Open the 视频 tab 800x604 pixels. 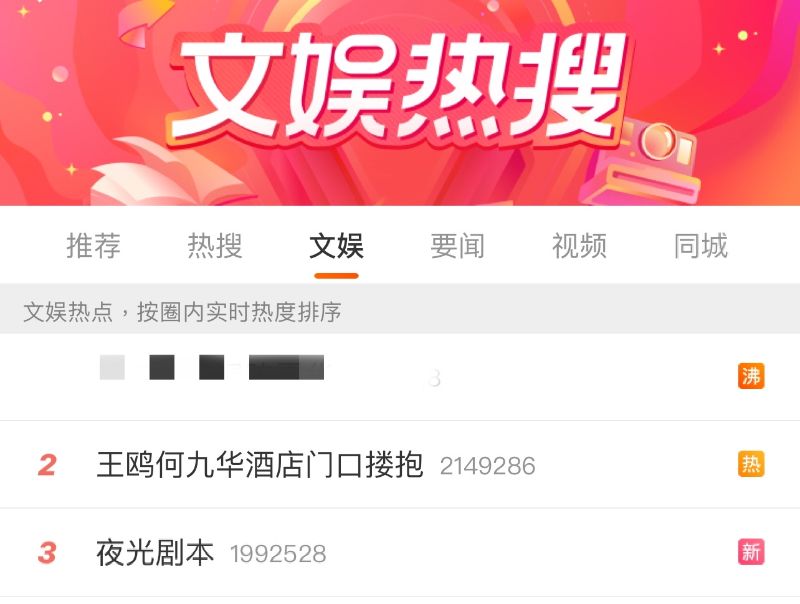(579, 246)
